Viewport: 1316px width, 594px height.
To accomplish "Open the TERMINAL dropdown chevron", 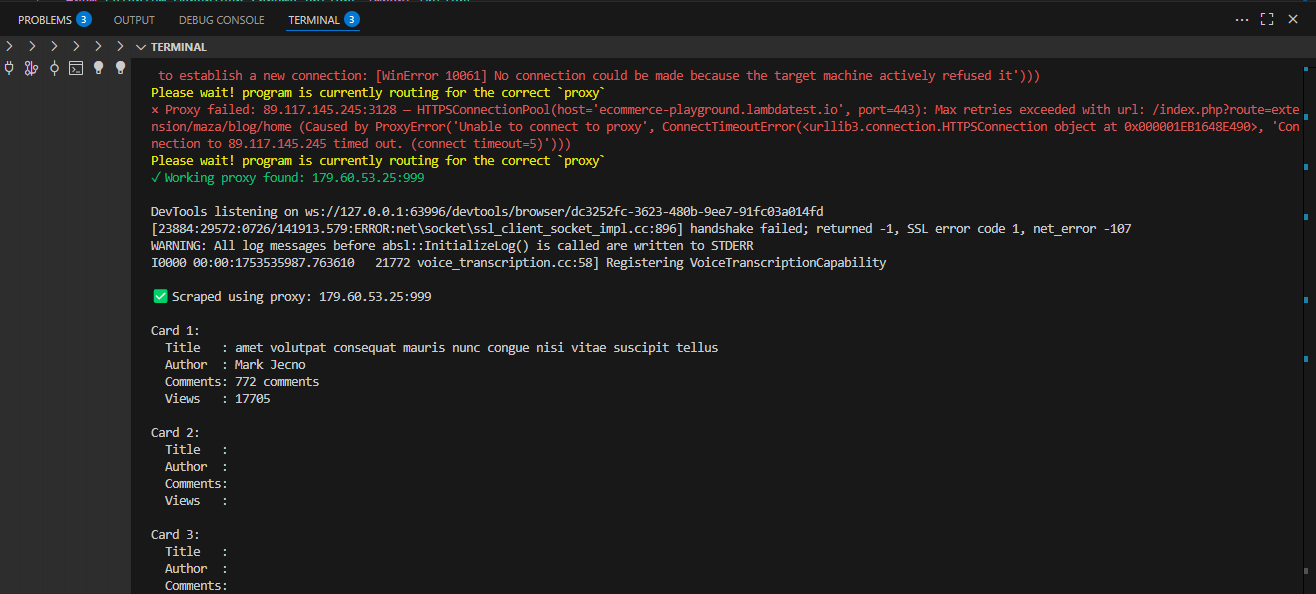I will (140, 46).
